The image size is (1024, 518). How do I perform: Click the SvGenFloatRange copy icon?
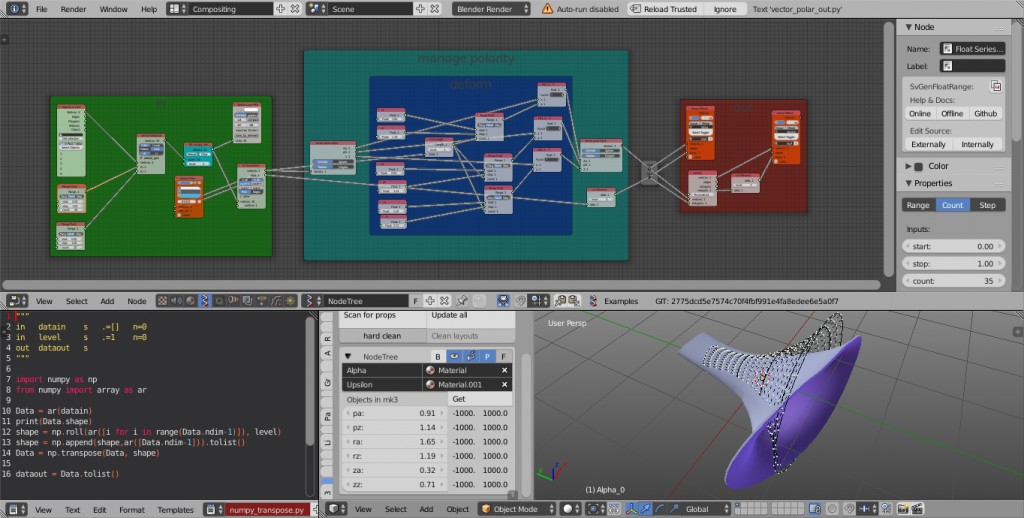click(996, 87)
